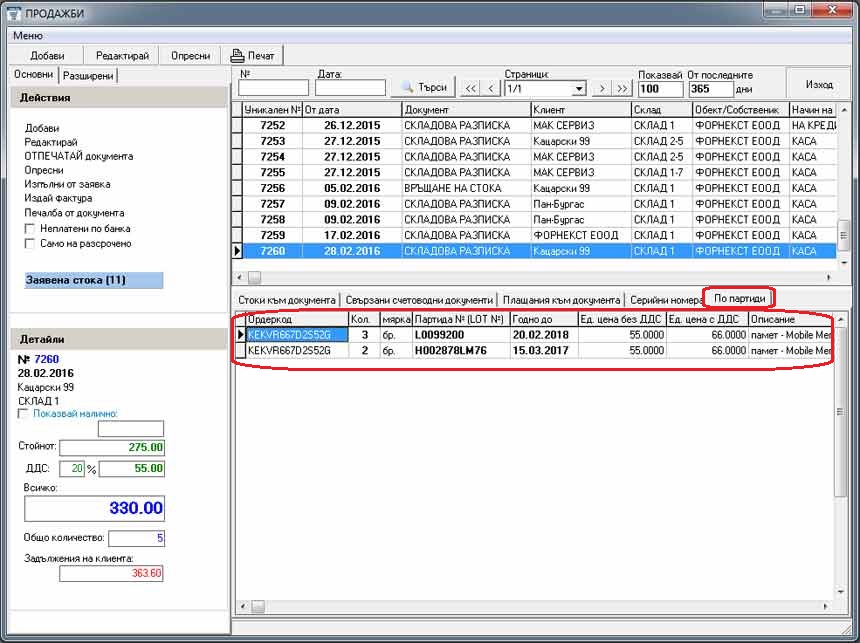This screenshot has height=643, width=860.
Task: Go to last page with >> button
Action: (x=622, y=88)
